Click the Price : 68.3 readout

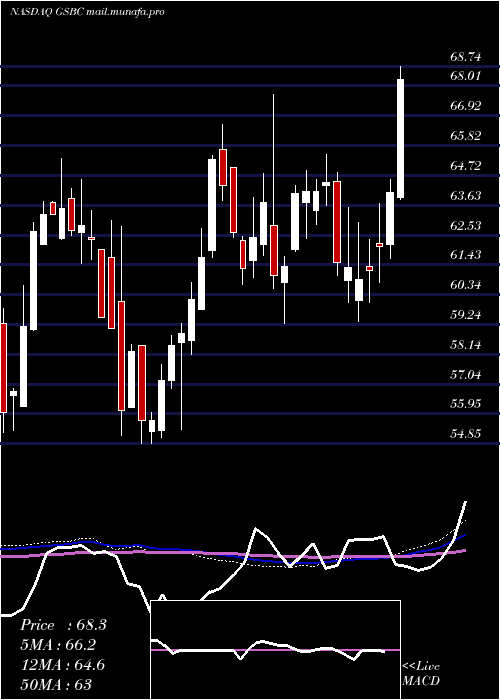[63, 625]
